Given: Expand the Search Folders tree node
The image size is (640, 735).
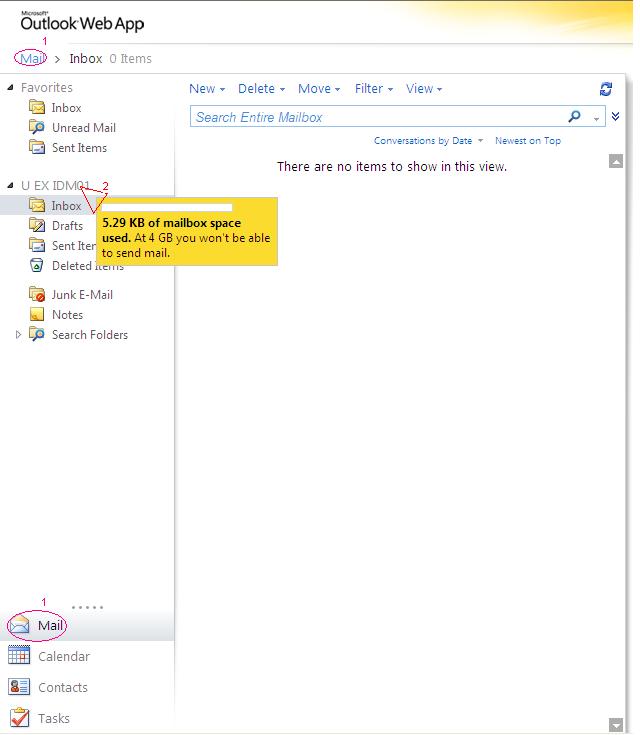Looking at the screenshot, I should [x=18, y=335].
